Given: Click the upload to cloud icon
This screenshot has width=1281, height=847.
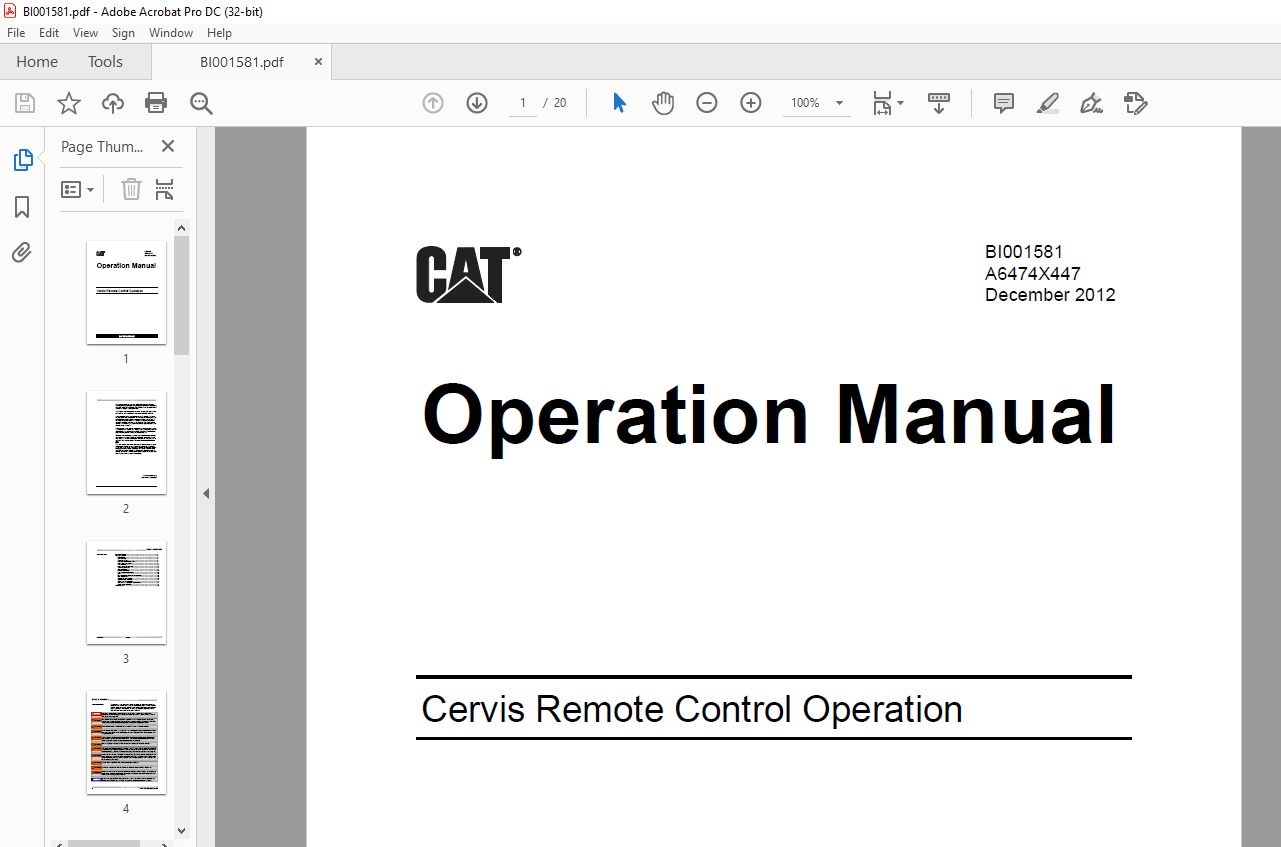Looking at the screenshot, I should pos(113,103).
